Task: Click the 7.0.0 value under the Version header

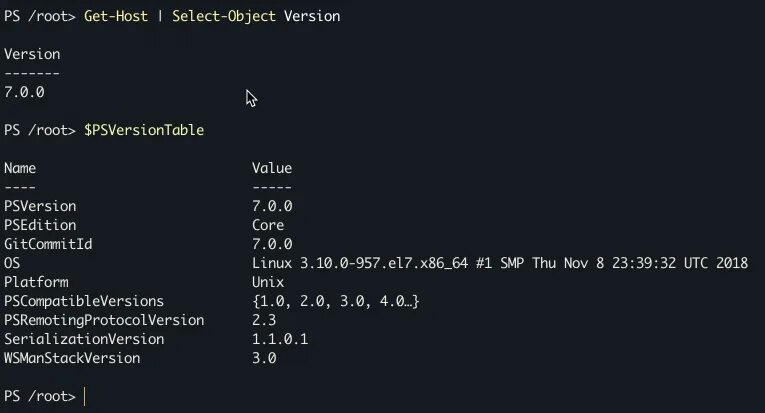Action: [24, 92]
